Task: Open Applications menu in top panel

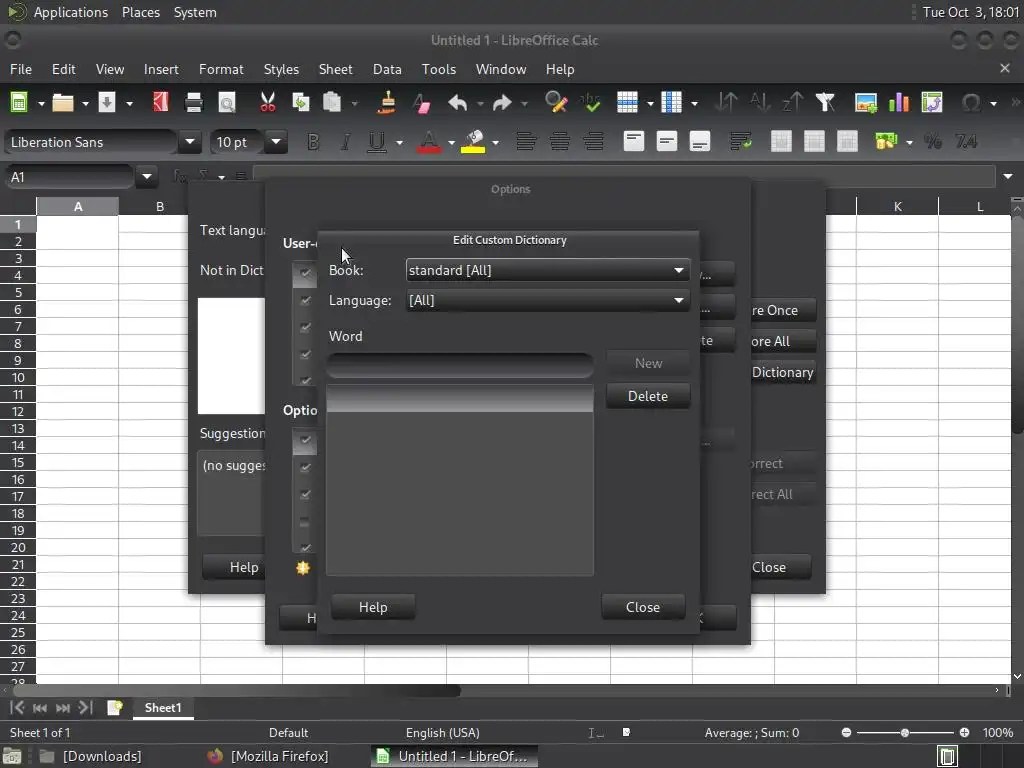Action: pyautogui.click(x=71, y=12)
